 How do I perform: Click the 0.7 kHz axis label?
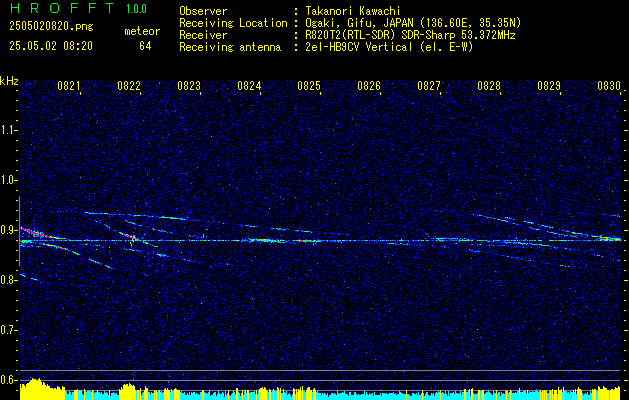(x=8, y=330)
